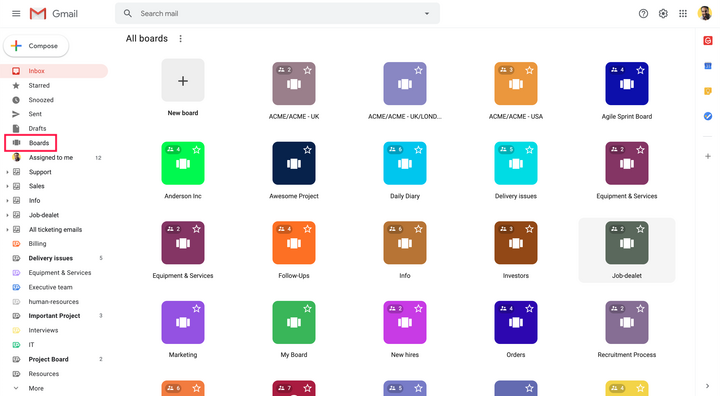Star the Anderson Inc board
720x396 pixels.
(x=197, y=150)
